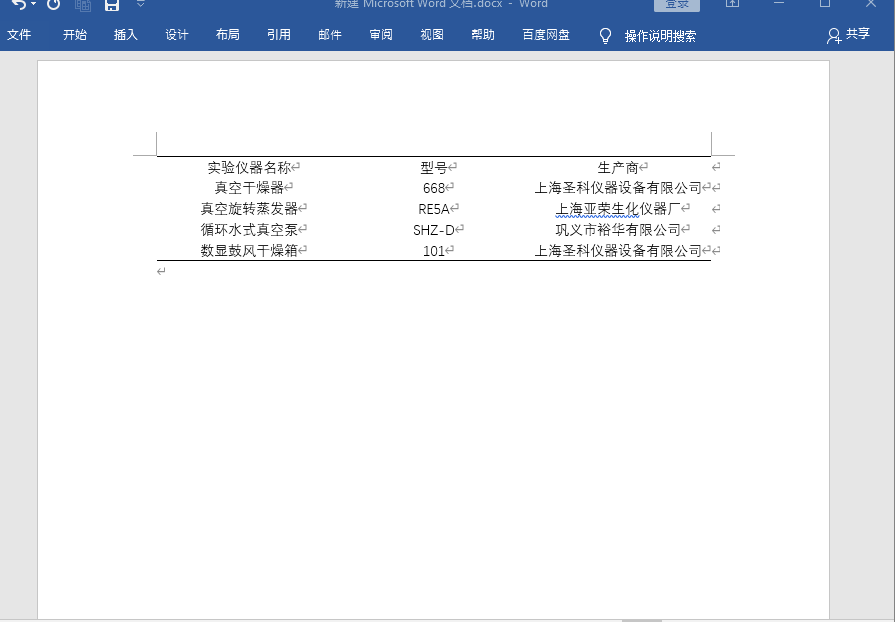The image size is (895, 622).
Task: Click the cell 数显鼓风干燥箱
Action: coord(249,251)
